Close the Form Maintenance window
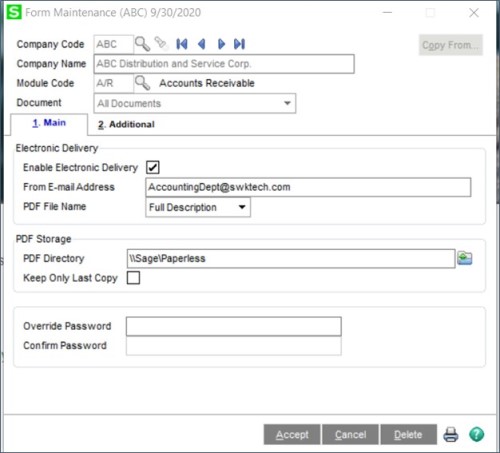The image size is (500, 453). tap(474, 13)
